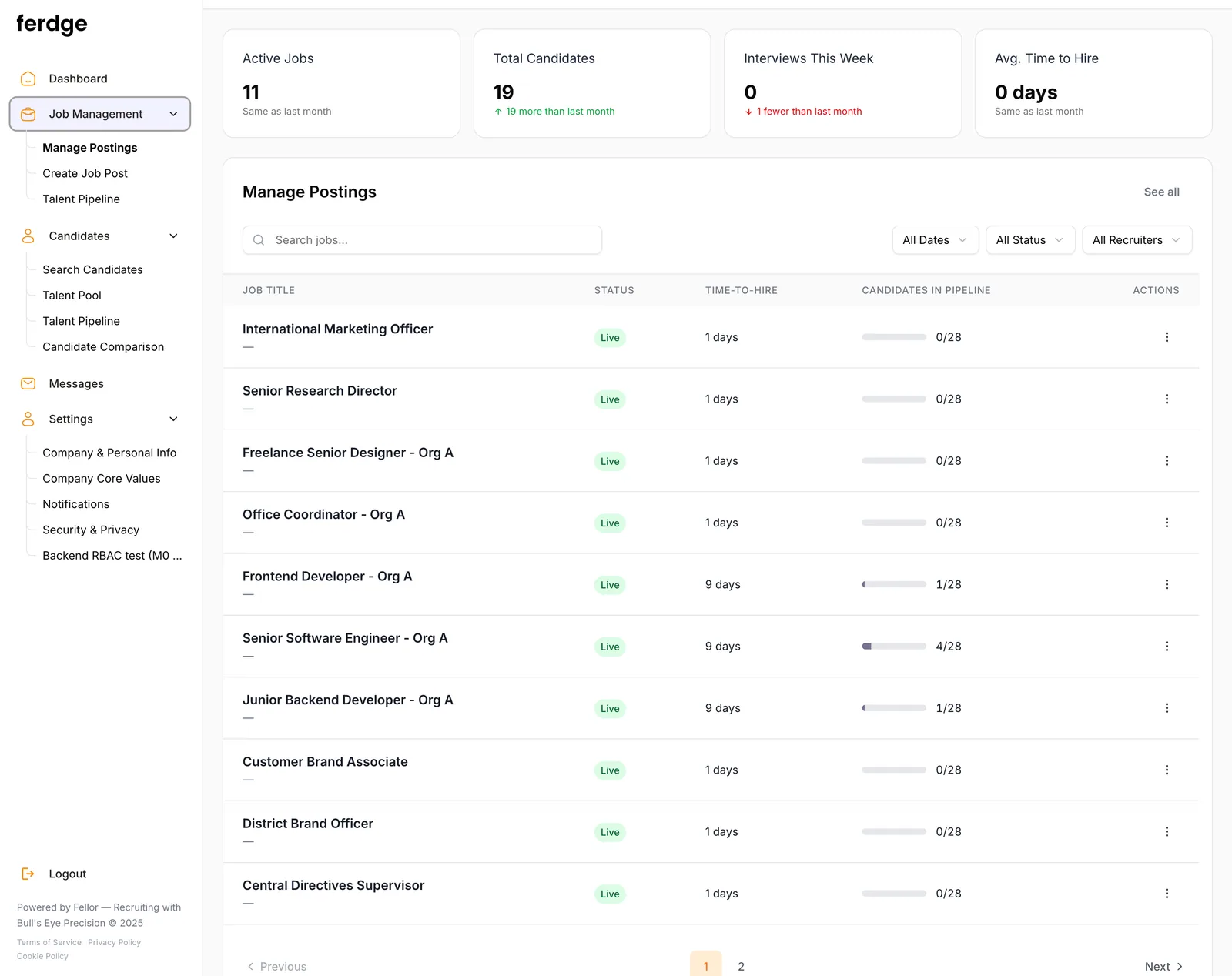Screen dimensions: 1232x976
Task: Select Candidate Comparison in sidebar
Action: click(103, 346)
